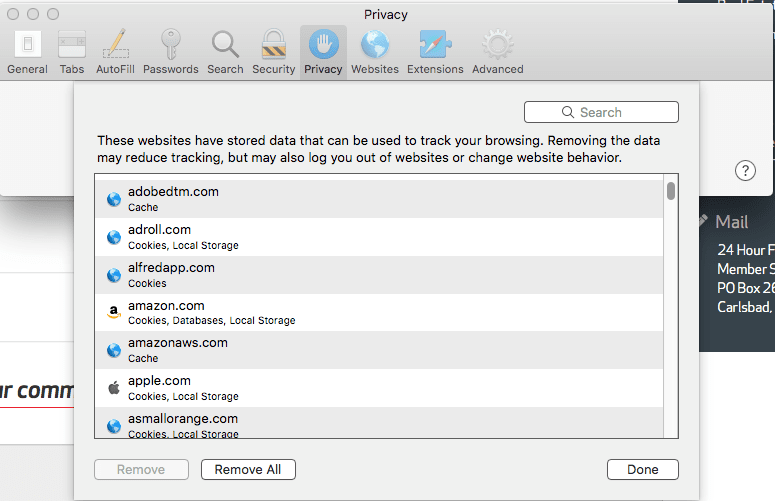Open the Search preferences pane
This screenshot has height=501, width=775.
[x=225, y=52]
